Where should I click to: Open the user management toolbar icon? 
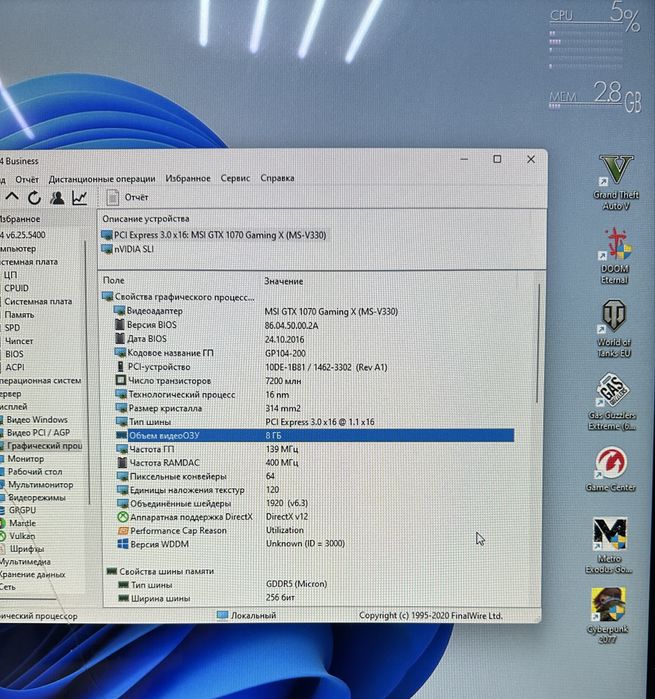[57, 197]
